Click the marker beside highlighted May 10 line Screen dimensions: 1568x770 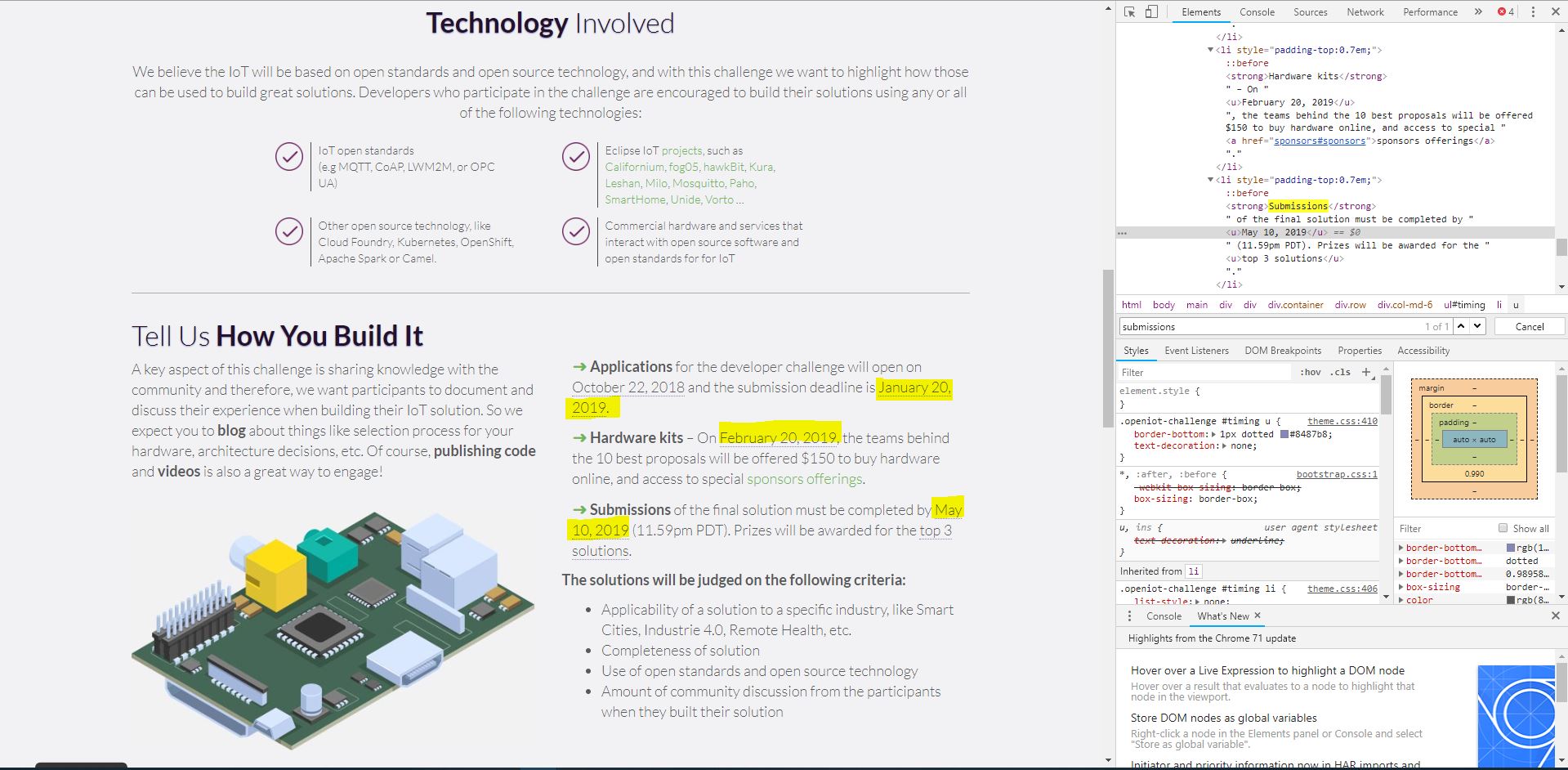1123,232
